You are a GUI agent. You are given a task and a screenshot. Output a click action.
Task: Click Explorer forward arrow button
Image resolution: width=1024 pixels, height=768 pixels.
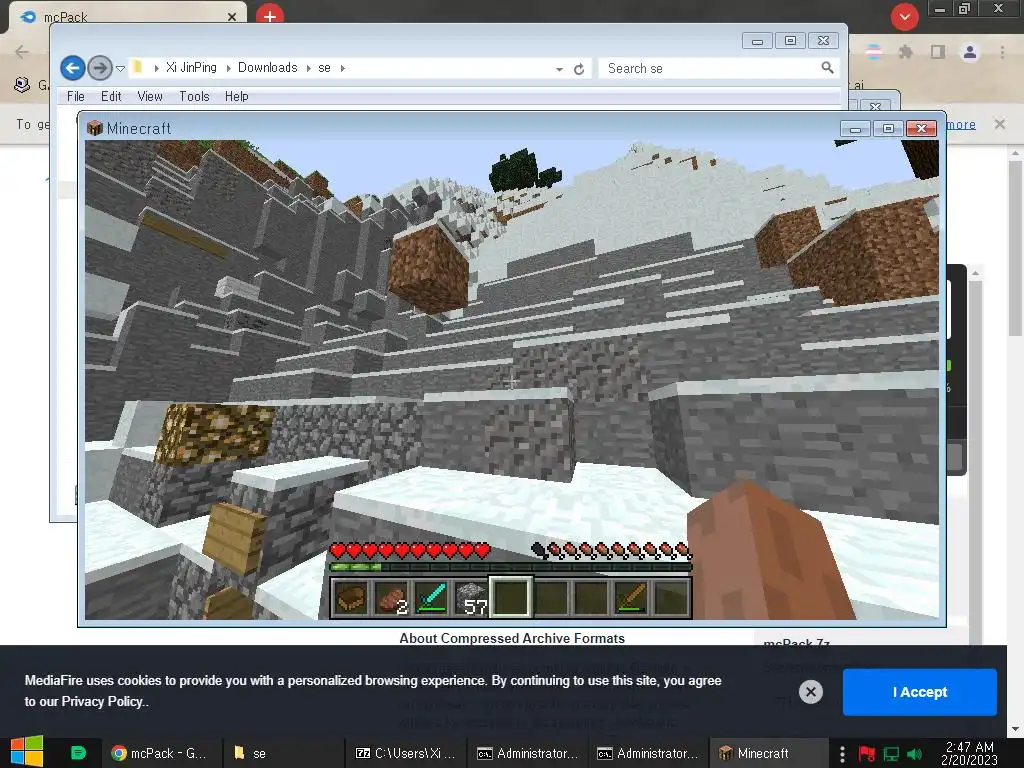point(99,68)
